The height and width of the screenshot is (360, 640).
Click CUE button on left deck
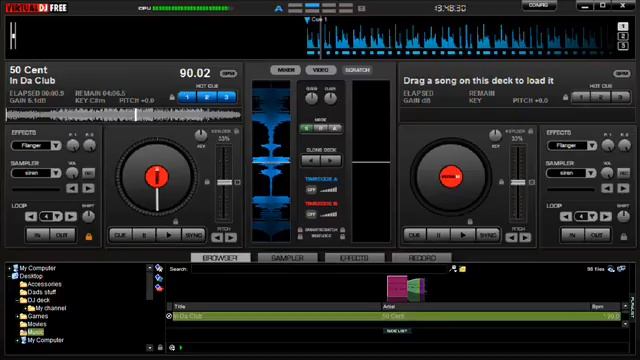coord(120,235)
